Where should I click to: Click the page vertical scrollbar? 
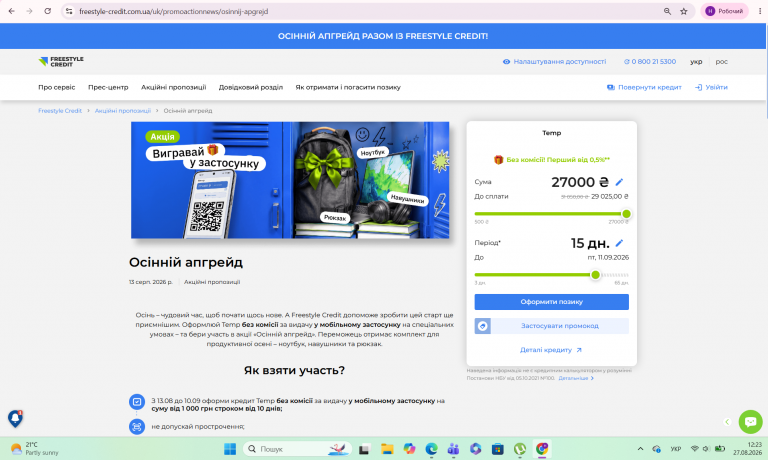coord(767,71)
